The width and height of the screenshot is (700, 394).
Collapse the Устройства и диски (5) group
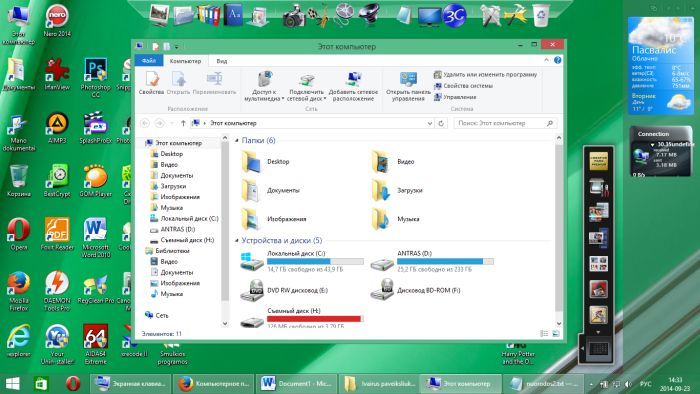pos(237,241)
